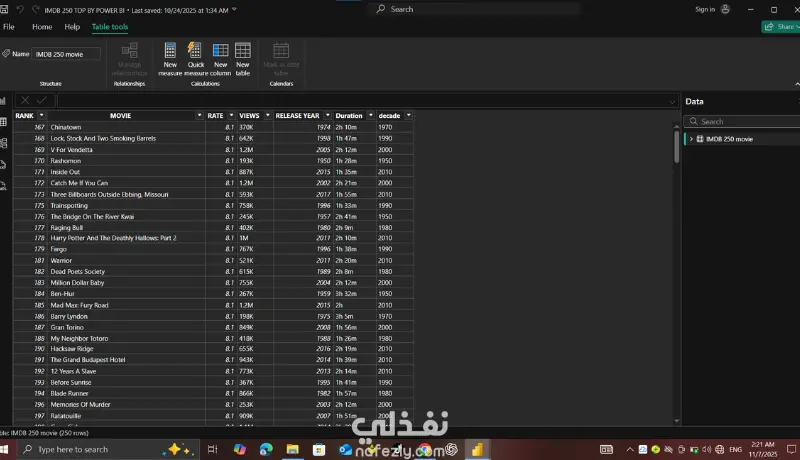
Task: Click the account avatar next to Sign in
Action: coord(726,9)
